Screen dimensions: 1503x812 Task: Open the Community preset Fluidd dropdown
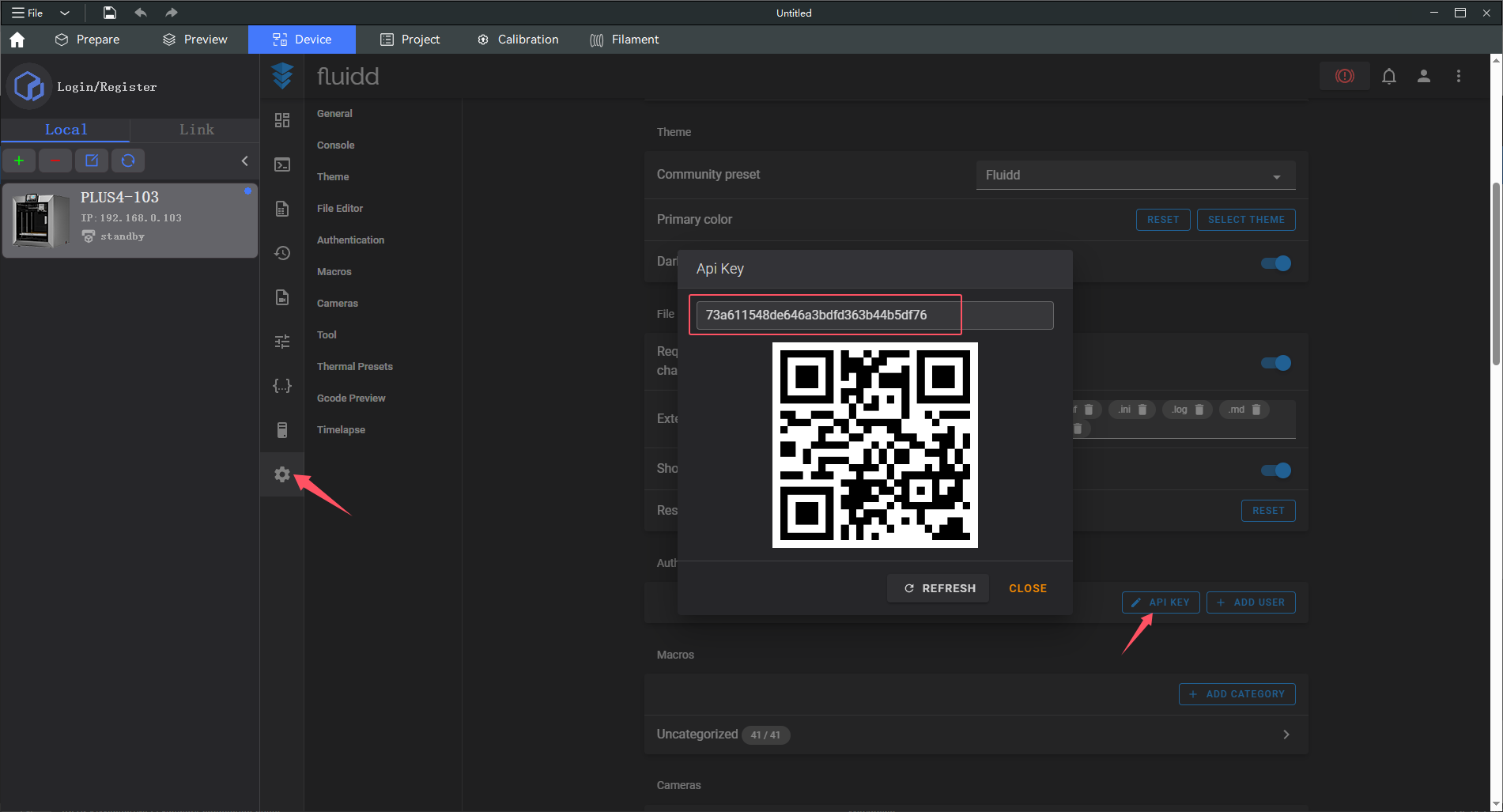(x=1135, y=175)
